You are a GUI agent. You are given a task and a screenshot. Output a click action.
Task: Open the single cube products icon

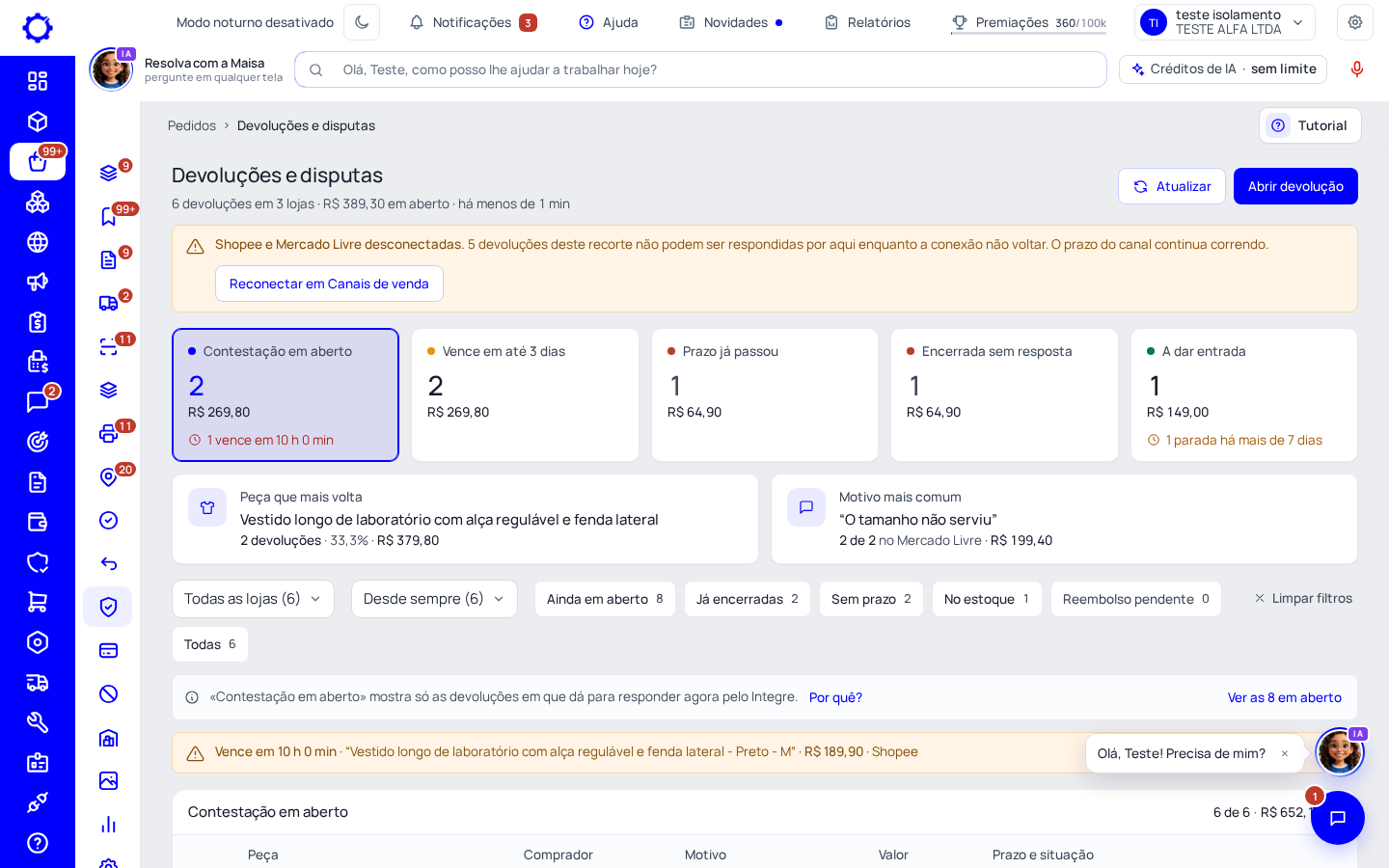pos(38,122)
